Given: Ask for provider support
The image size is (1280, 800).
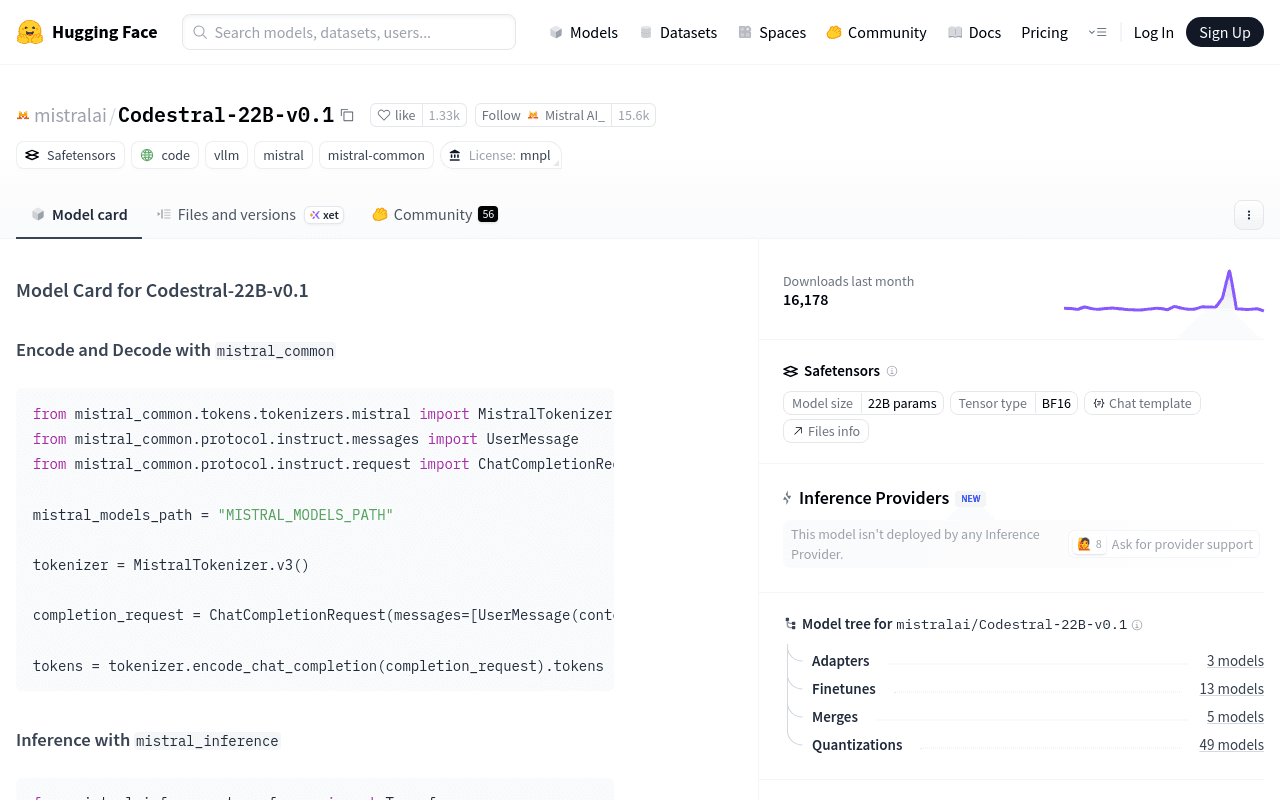Looking at the screenshot, I should click(x=1164, y=544).
